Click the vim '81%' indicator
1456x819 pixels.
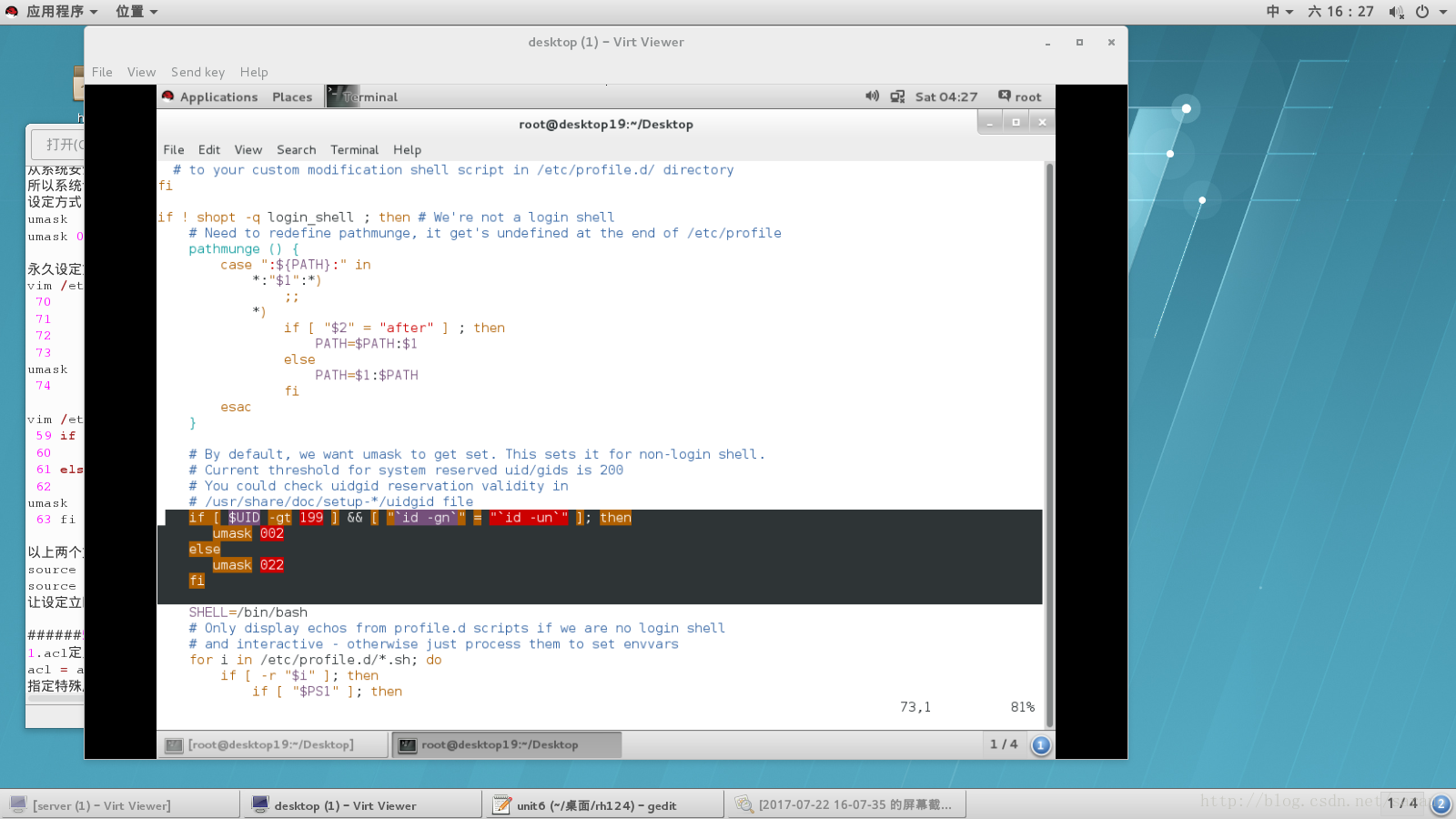pos(1022,707)
